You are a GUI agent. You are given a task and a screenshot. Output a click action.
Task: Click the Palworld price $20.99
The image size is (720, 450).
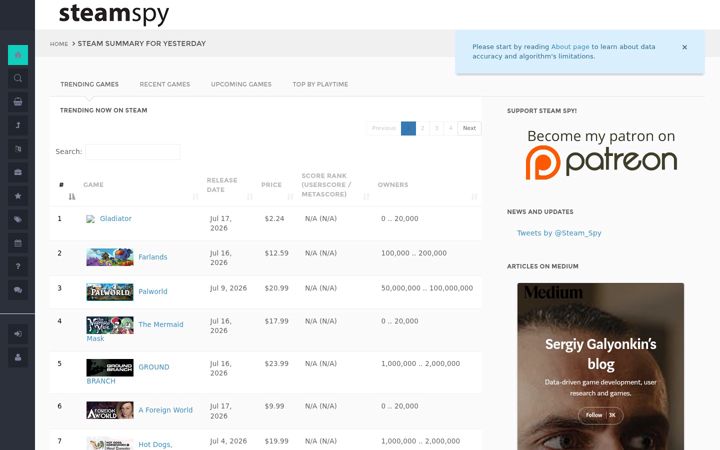point(276,288)
